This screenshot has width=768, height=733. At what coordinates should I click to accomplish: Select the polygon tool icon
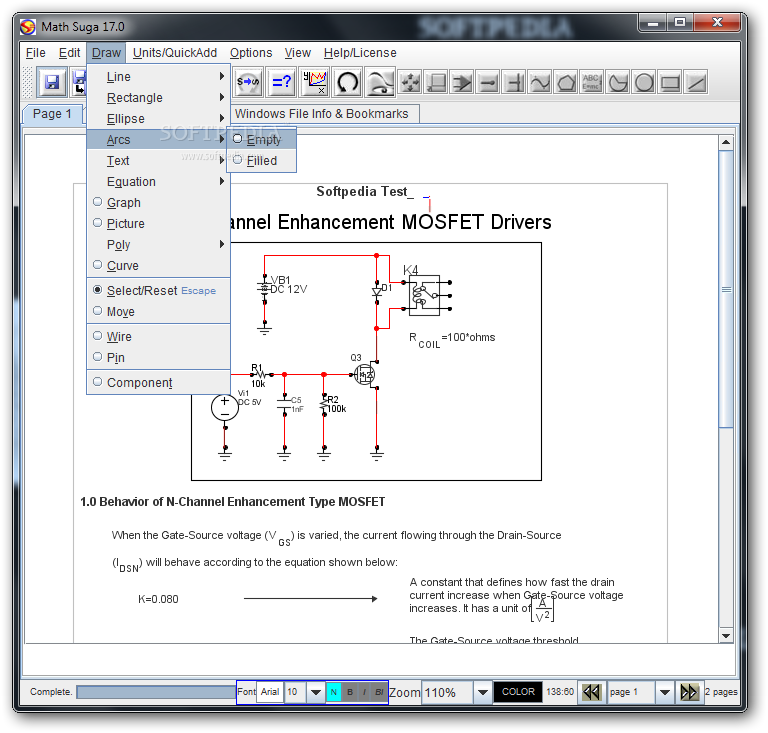[566, 82]
